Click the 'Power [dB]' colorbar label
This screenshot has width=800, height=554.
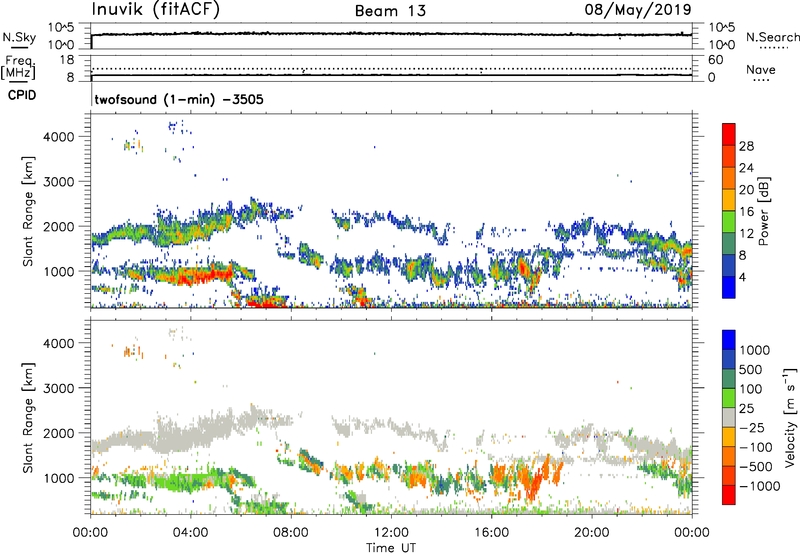coord(763,212)
